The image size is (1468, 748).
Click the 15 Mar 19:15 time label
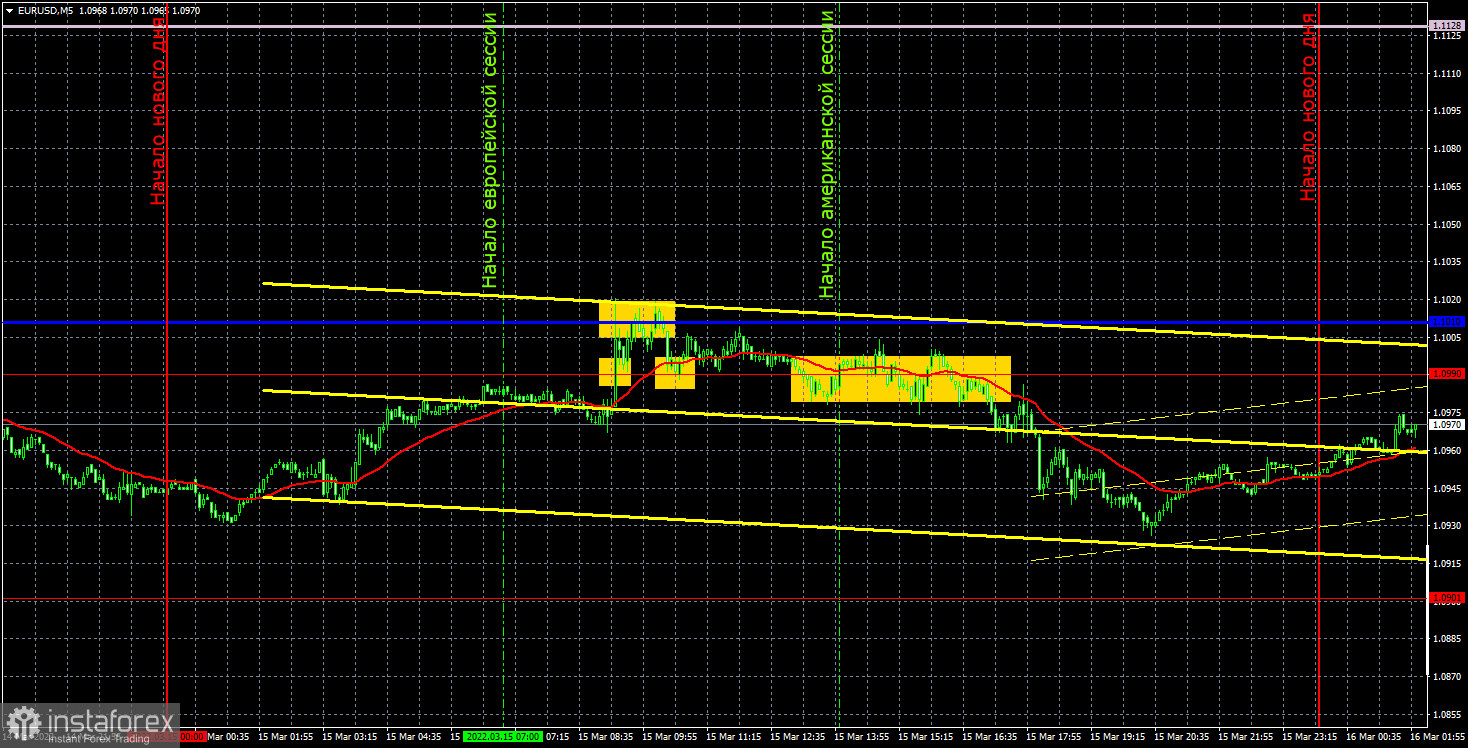click(x=1118, y=736)
